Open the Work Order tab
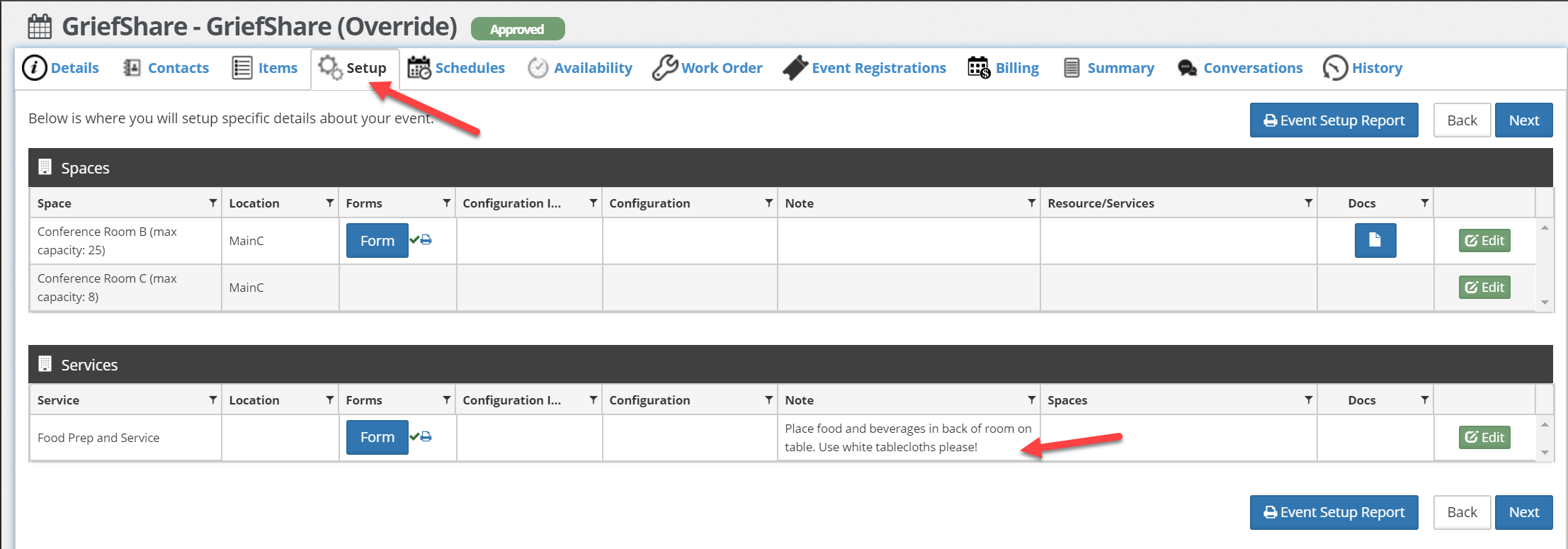Image resolution: width=1568 pixels, height=549 pixels. coord(708,68)
